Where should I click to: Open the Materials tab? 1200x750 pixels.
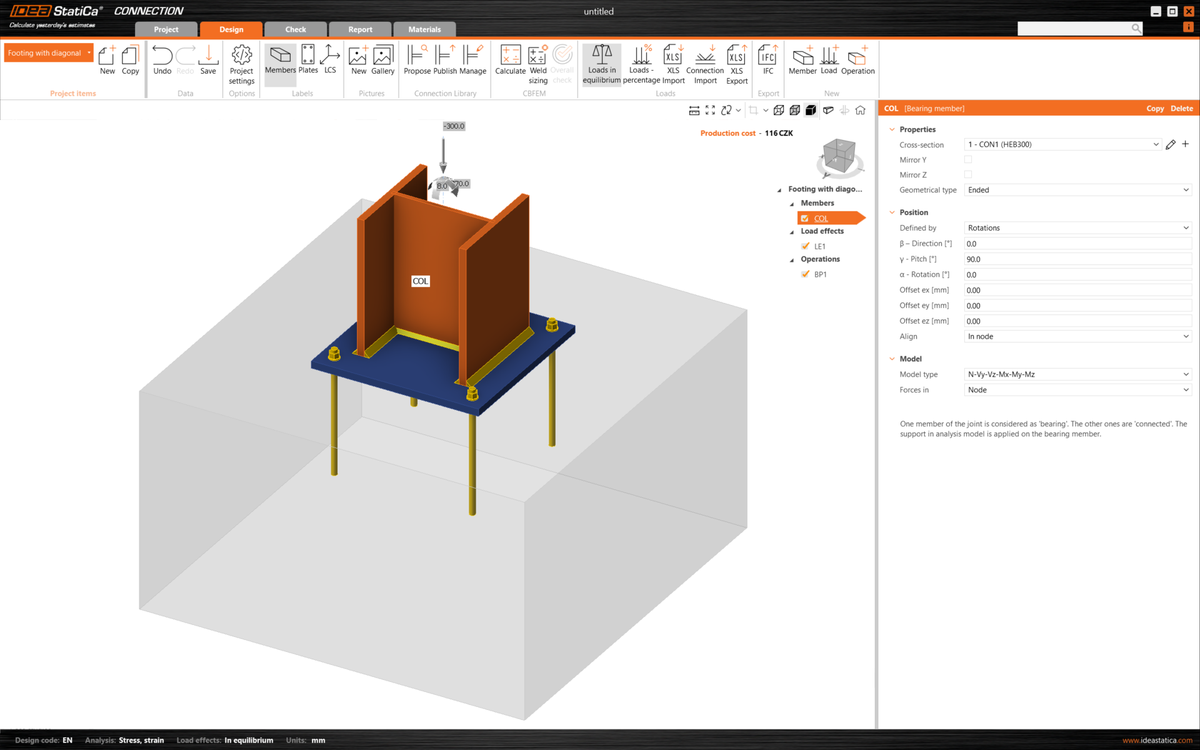[x=425, y=29]
